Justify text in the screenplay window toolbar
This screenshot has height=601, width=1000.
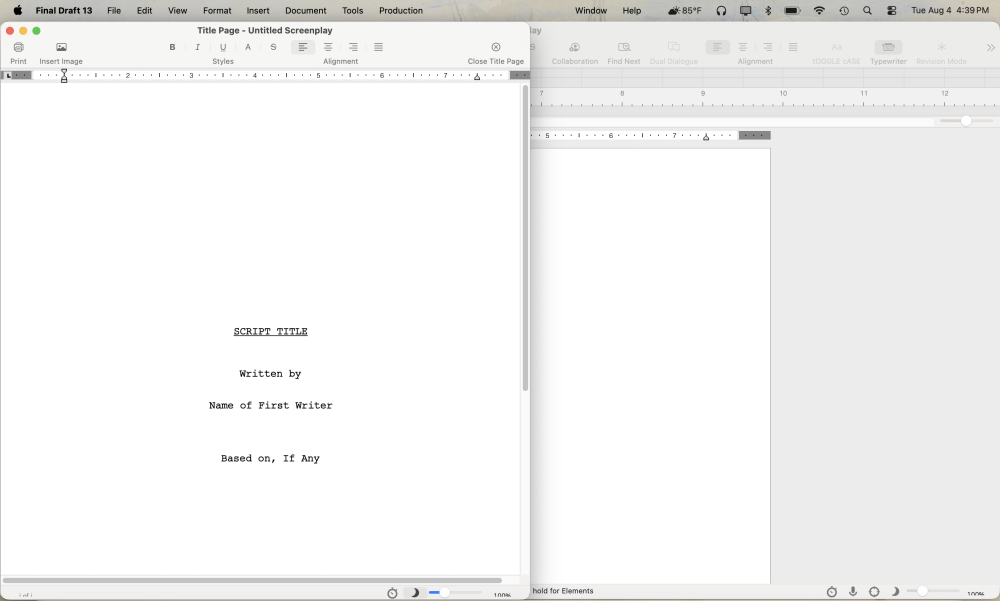click(793, 47)
